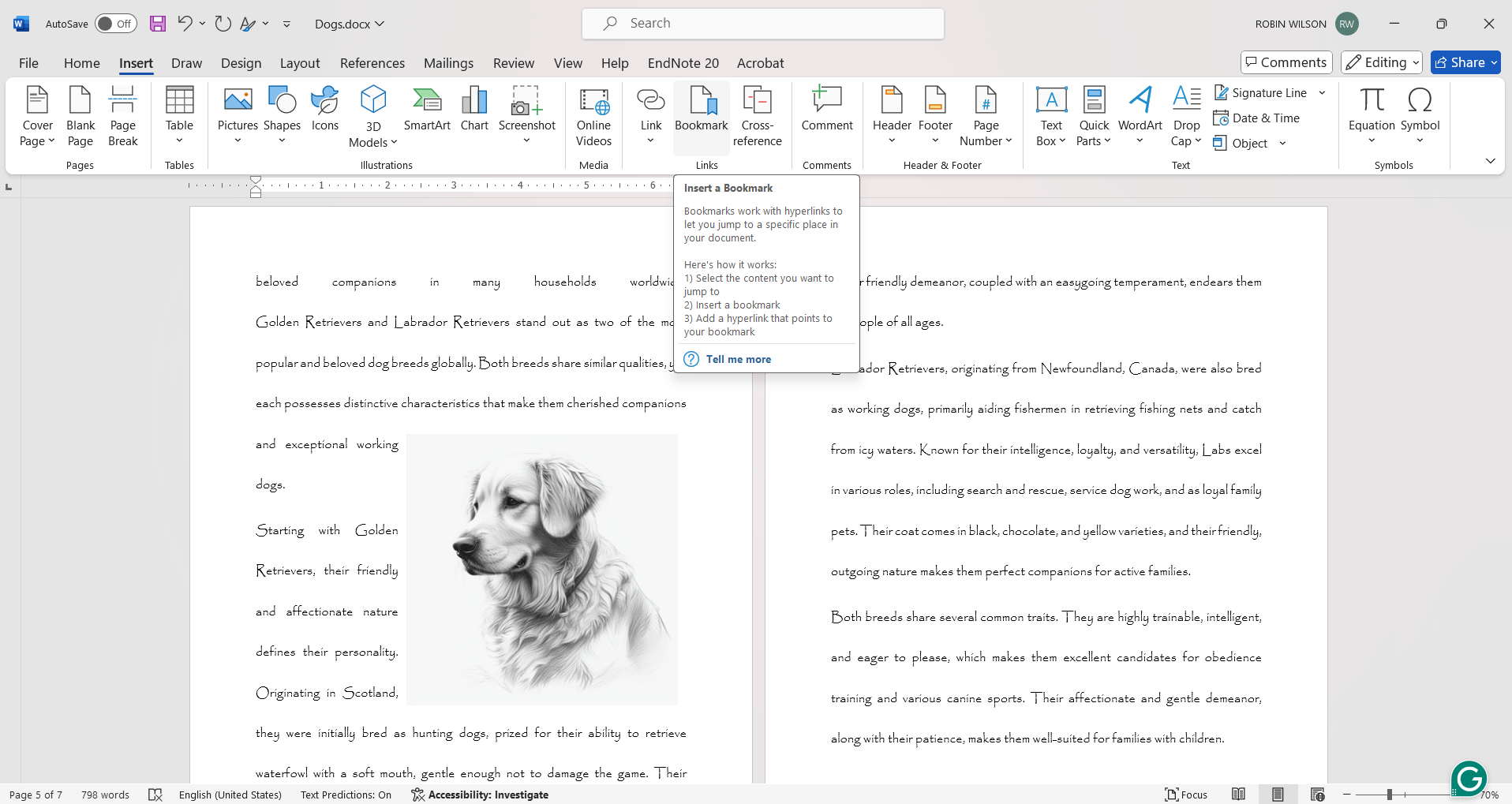The width and height of the screenshot is (1512, 804).
Task: Click the Tell me more link
Action: point(739,358)
